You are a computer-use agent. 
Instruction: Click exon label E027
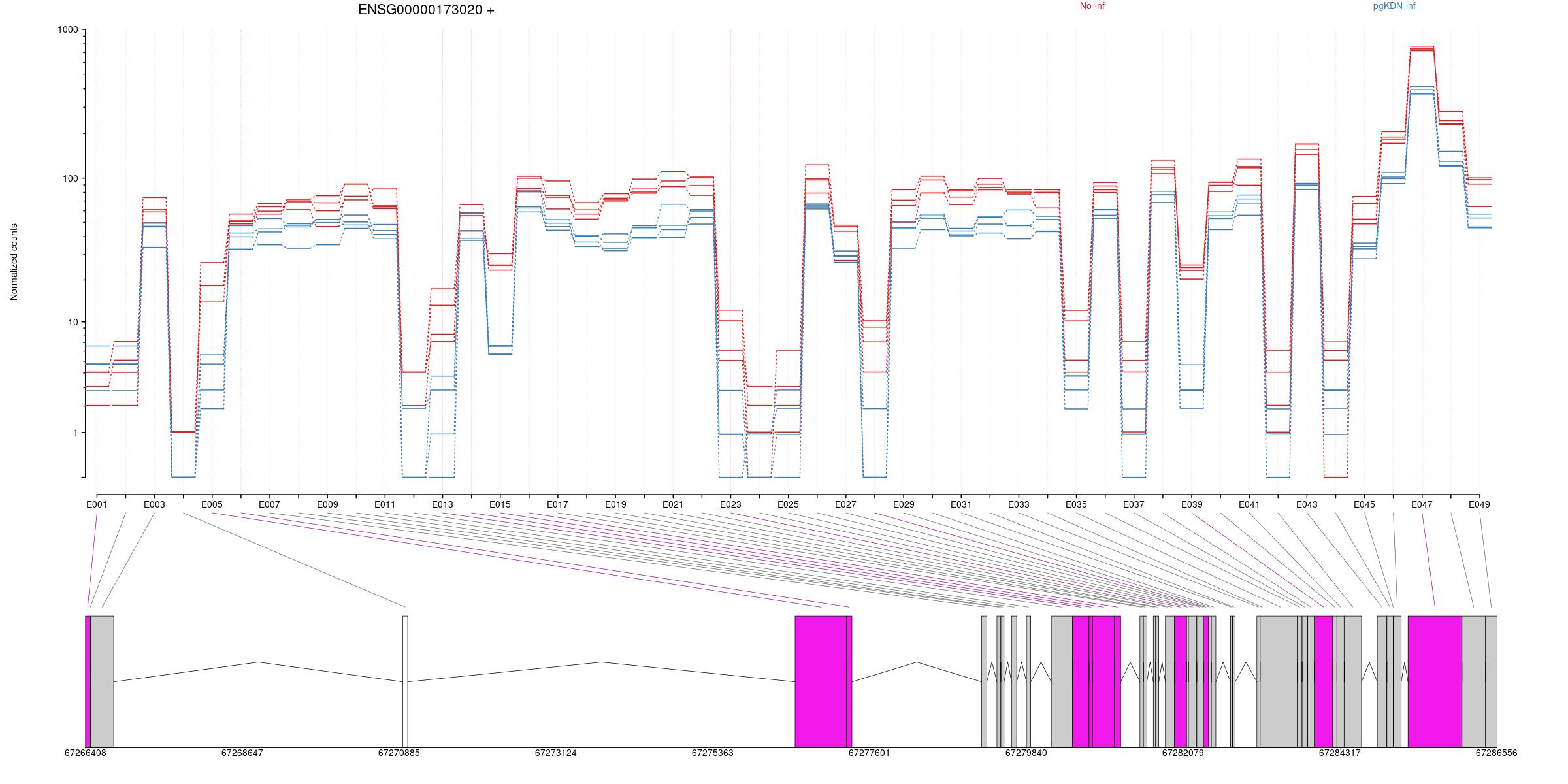(x=845, y=504)
